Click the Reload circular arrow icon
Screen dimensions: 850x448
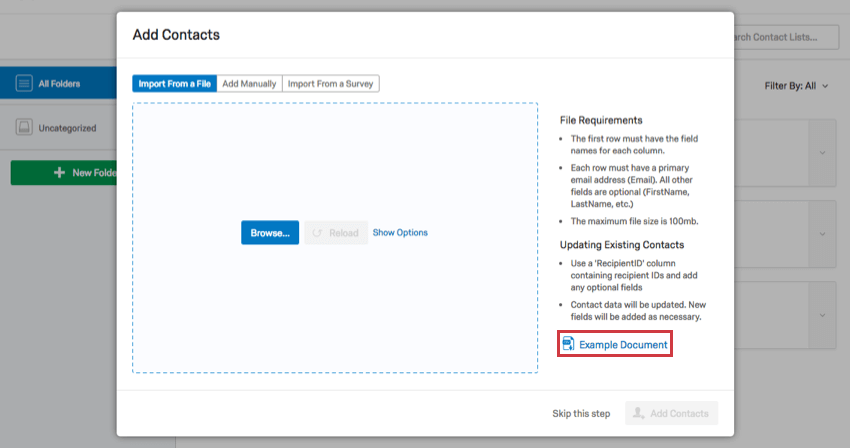tap(317, 233)
